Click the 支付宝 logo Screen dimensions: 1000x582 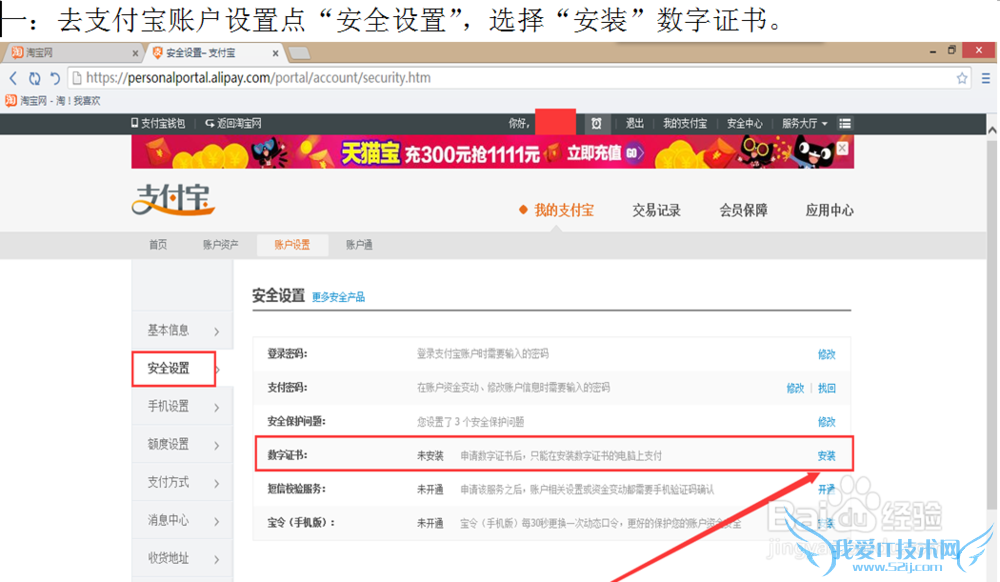click(173, 200)
